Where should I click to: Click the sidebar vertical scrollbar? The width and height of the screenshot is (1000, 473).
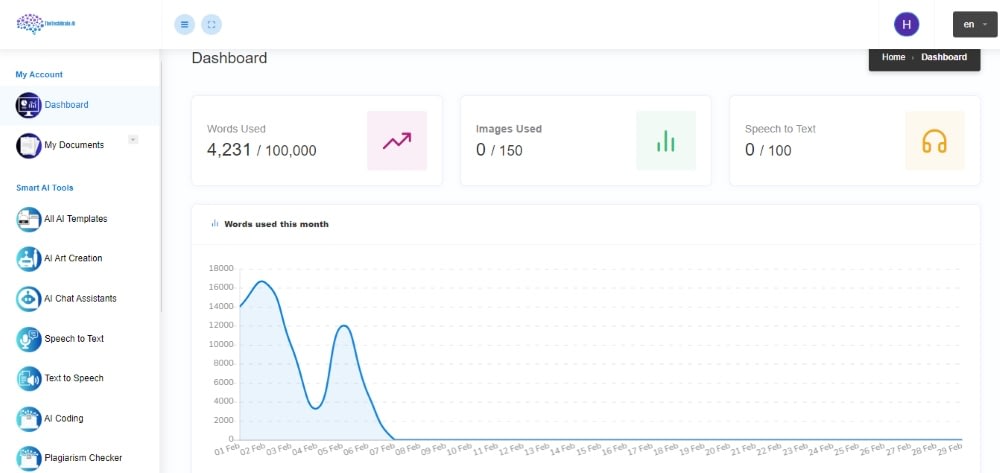tap(161, 185)
